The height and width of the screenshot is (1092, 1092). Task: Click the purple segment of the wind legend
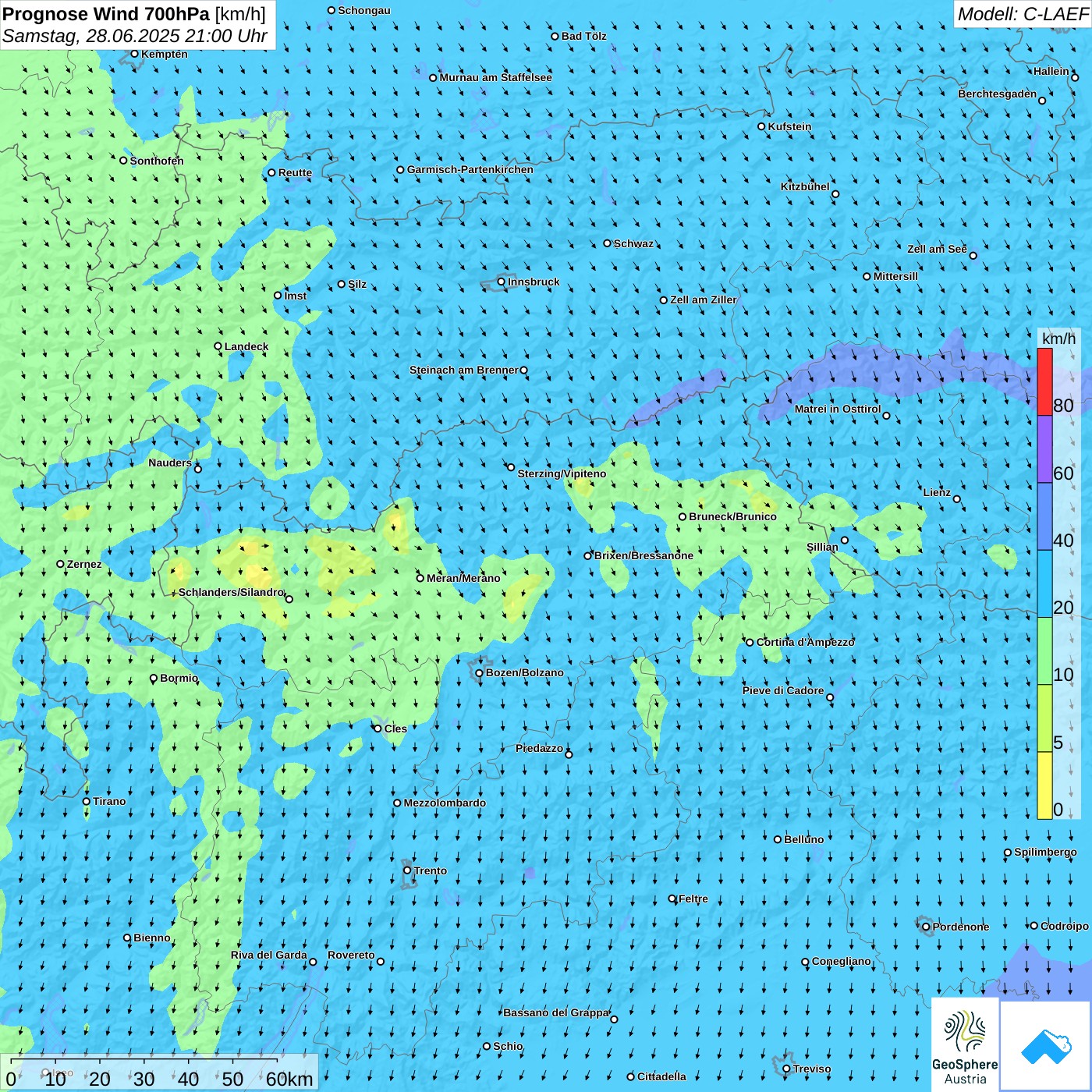pyautogui.click(x=1044, y=449)
